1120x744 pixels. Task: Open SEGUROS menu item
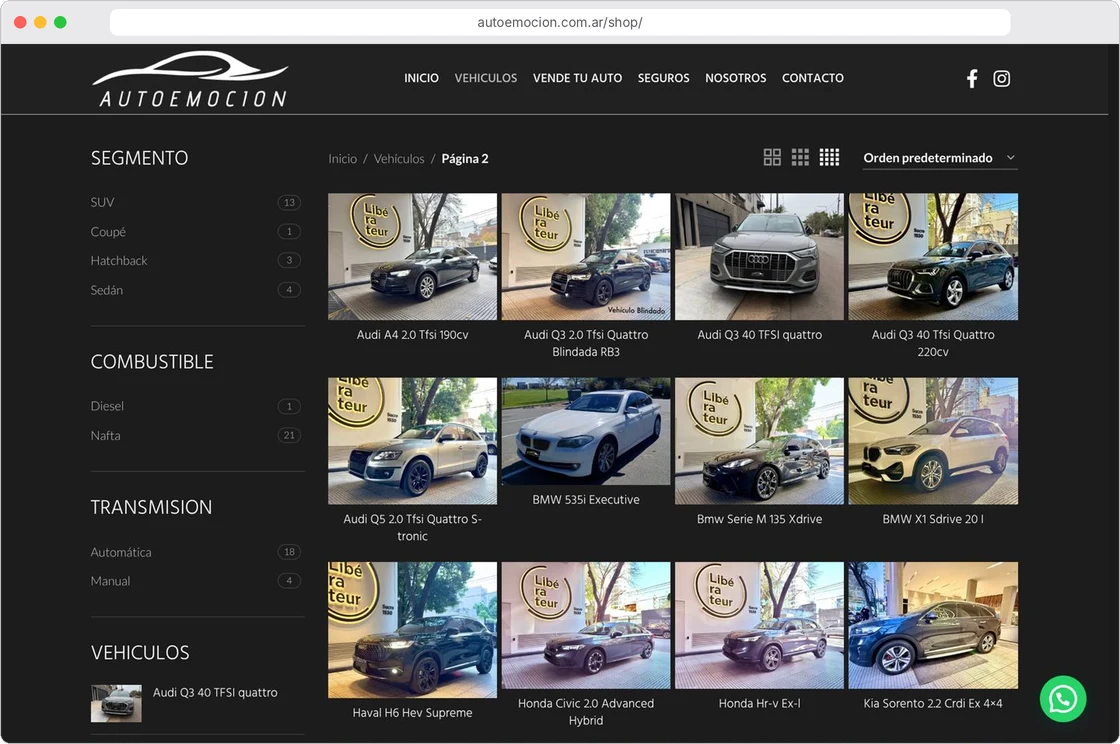click(x=664, y=78)
